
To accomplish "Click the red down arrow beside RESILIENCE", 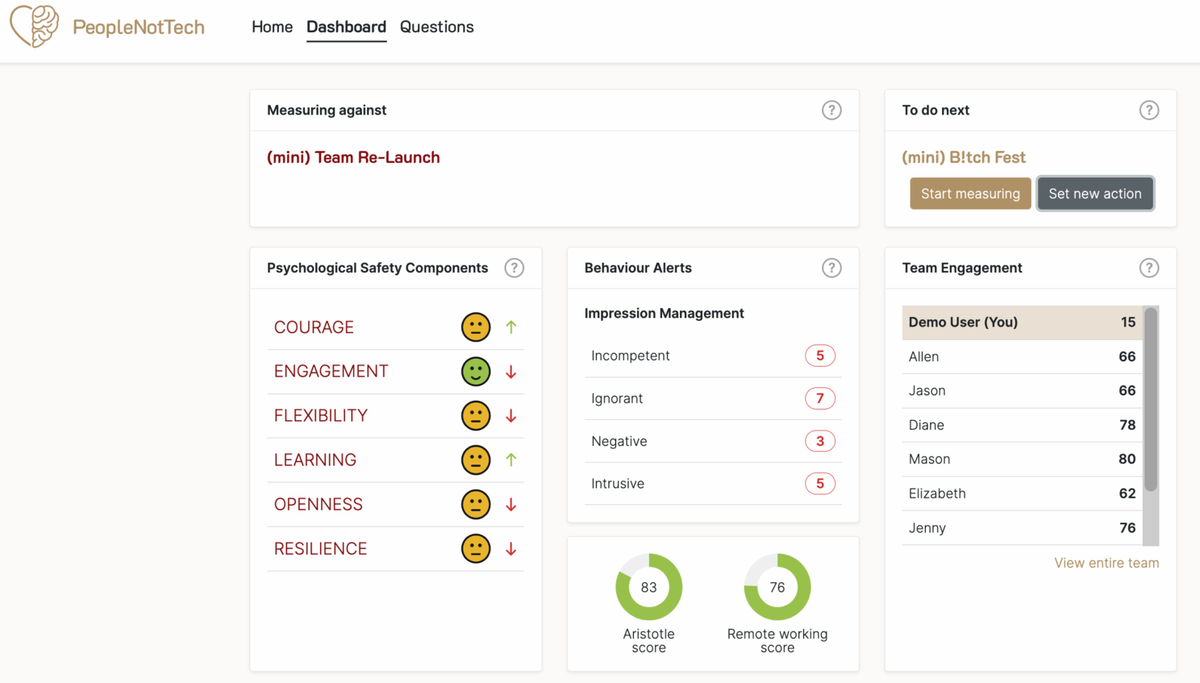I will click(511, 549).
